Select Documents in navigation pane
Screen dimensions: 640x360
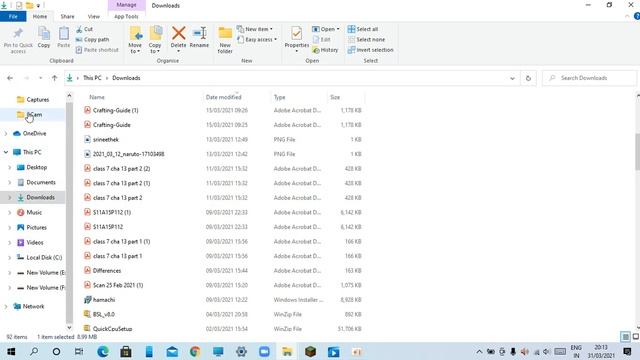tap(41, 182)
